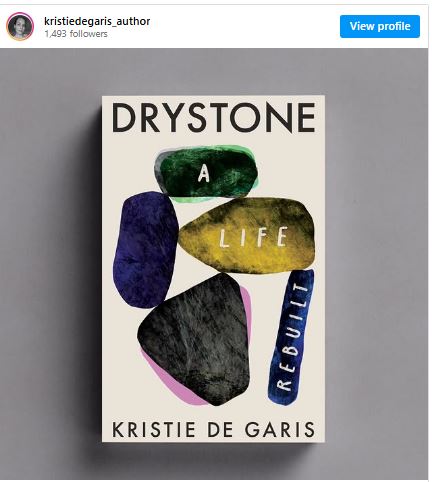Click the KRISTIE DE GARIS author name
The height and width of the screenshot is (482, 432).
[214, 429]
